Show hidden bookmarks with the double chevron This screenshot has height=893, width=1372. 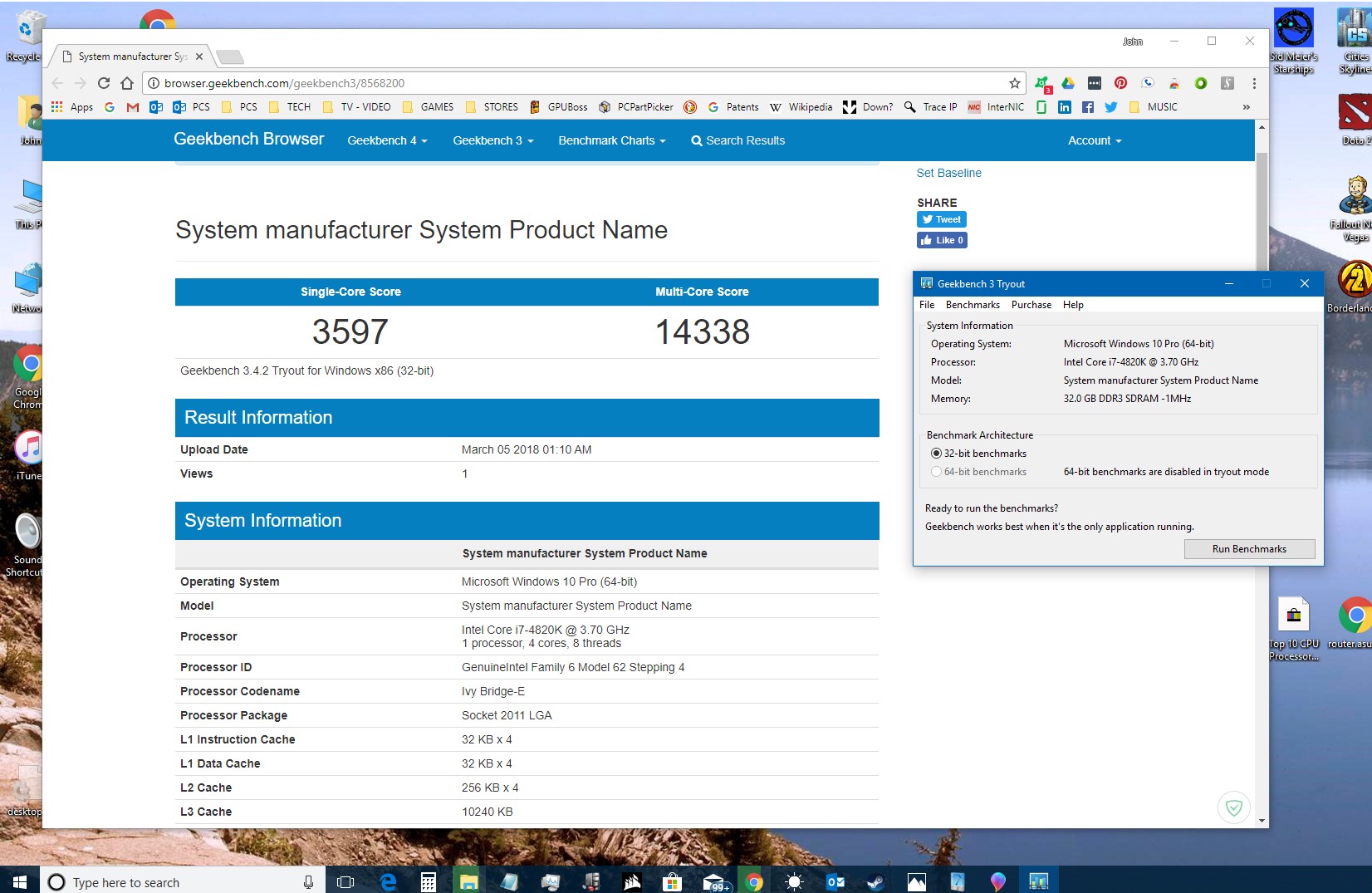coord(1246,107)
